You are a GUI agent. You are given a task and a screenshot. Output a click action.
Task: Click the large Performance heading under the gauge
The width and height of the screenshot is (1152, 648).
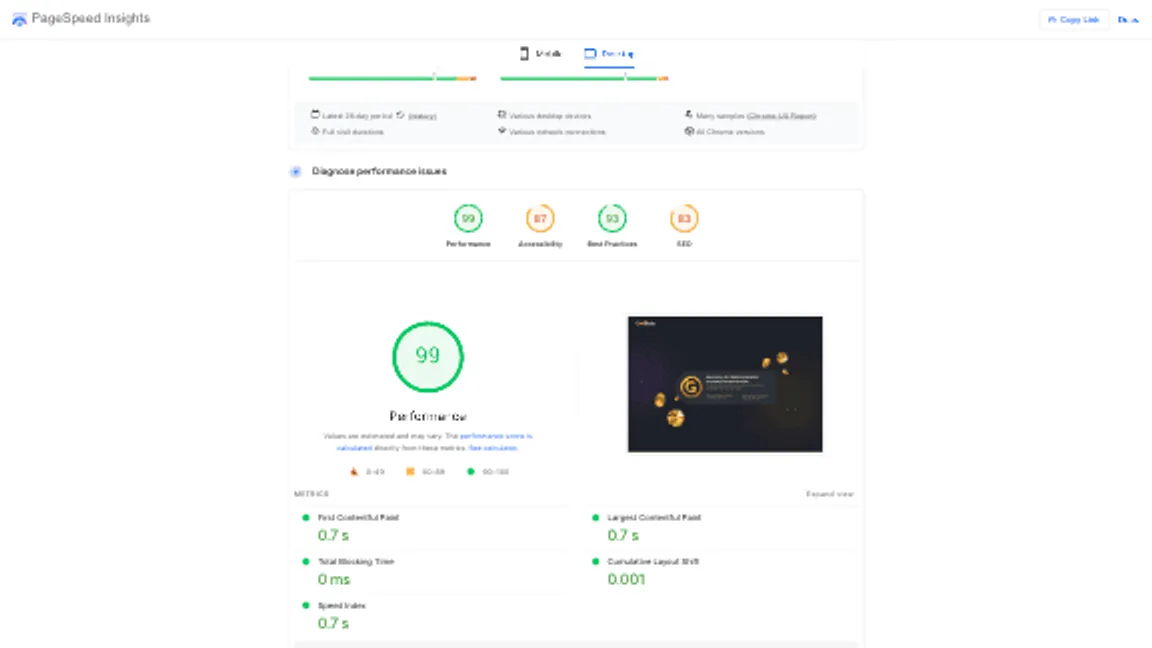(428, 417)
